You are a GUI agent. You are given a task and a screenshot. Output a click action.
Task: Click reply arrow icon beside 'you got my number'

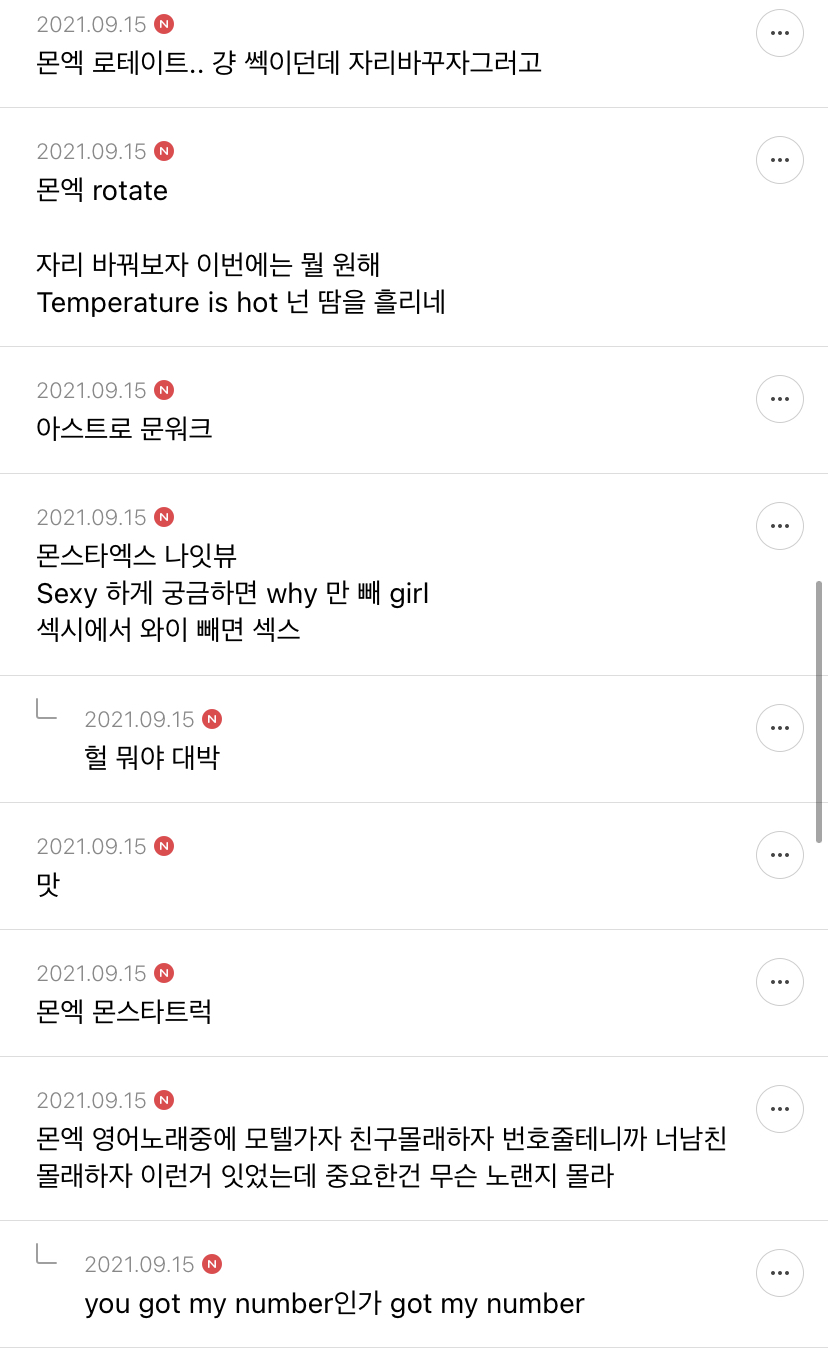(46, 1253)
